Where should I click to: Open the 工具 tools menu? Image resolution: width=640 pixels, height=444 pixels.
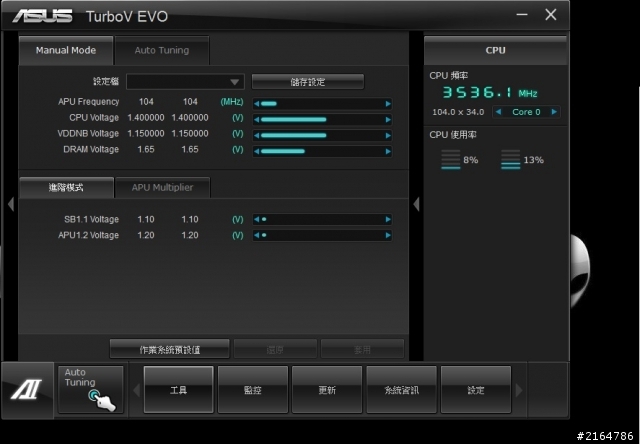click(178, 390)
